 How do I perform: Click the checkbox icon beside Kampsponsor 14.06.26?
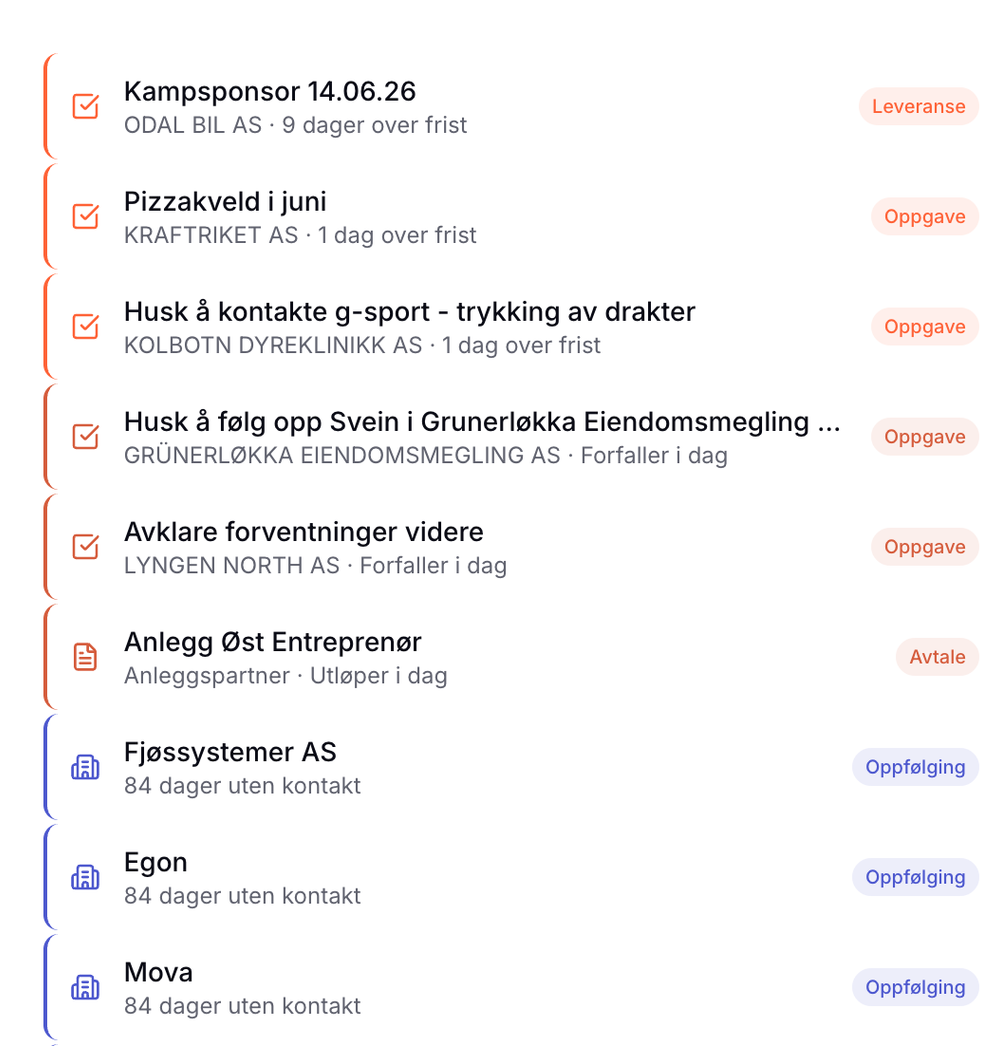tap(85, 107)
